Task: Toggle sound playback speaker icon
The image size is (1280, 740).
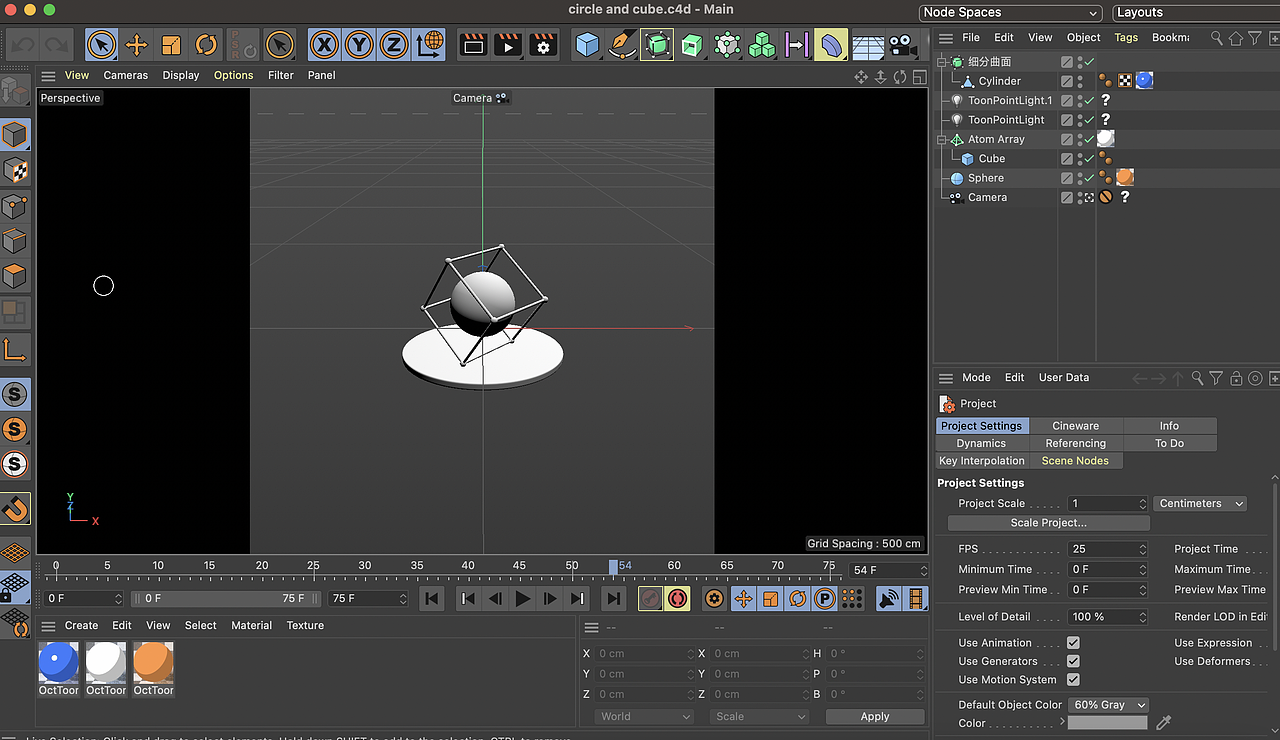Action: (x=888, y=599)
